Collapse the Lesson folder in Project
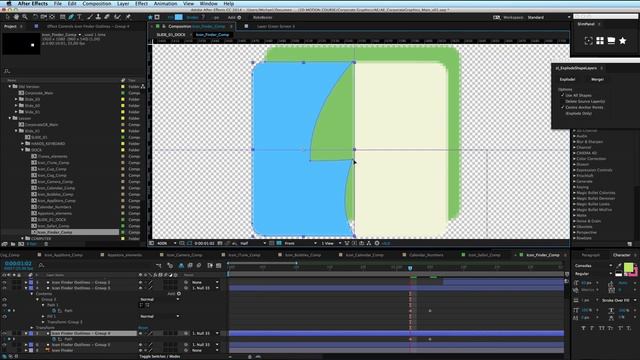The width and height of the screenshot is (640, 360). [10, 118]
